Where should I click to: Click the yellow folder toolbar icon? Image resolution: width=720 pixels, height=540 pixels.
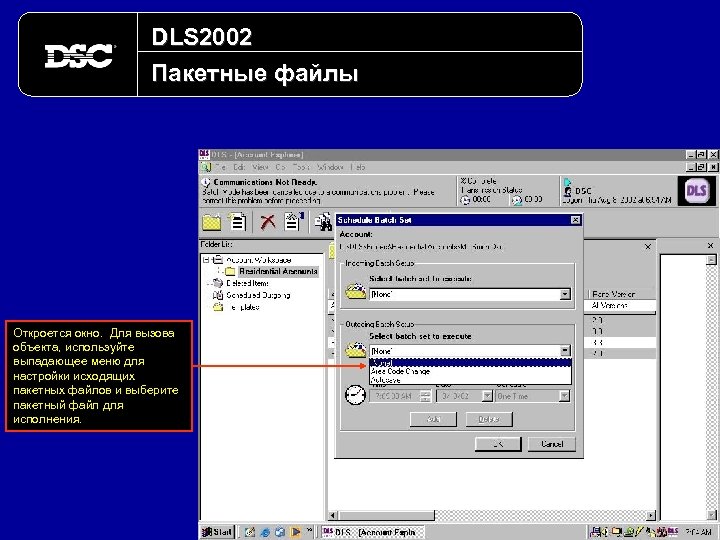[212, 222]
